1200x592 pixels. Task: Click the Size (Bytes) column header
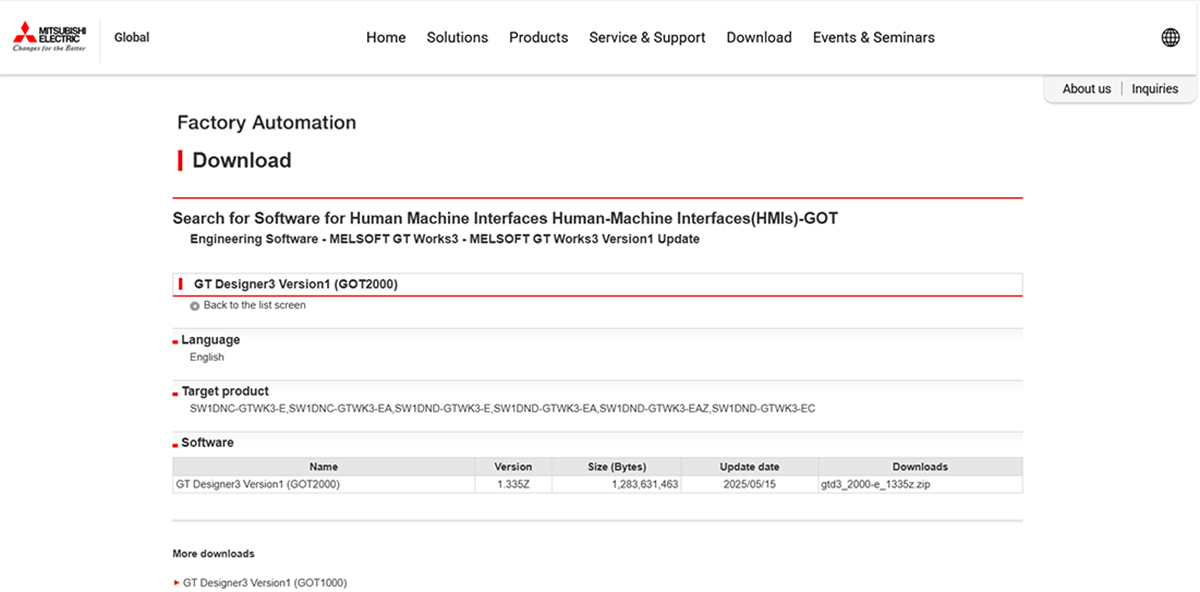click(616, 467)
